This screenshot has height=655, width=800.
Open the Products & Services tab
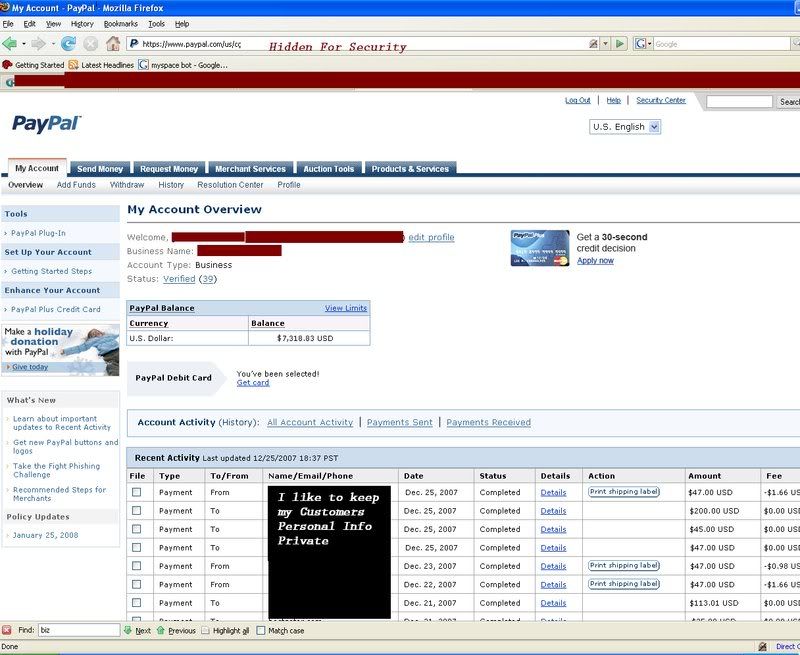point(410,168)
